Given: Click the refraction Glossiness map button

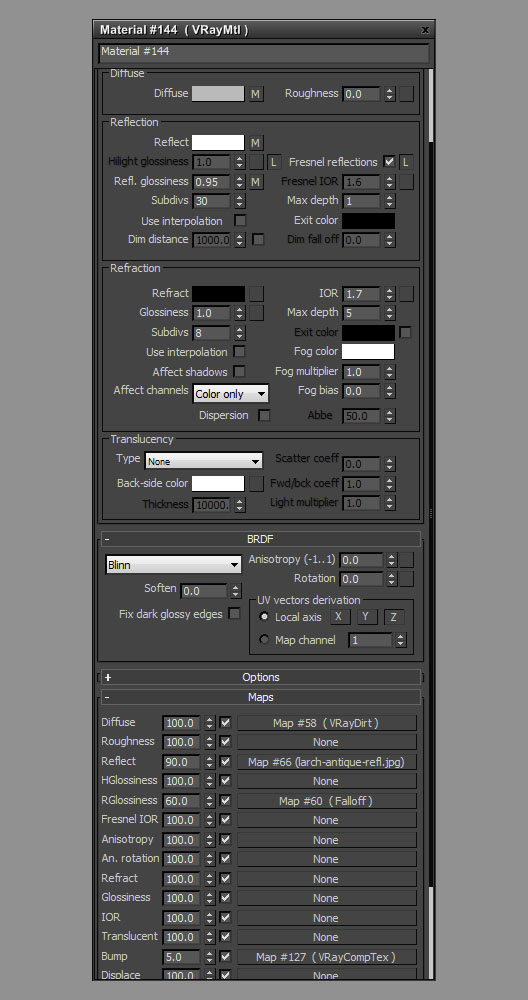Looking at the screenshot, I should point(256,312).
